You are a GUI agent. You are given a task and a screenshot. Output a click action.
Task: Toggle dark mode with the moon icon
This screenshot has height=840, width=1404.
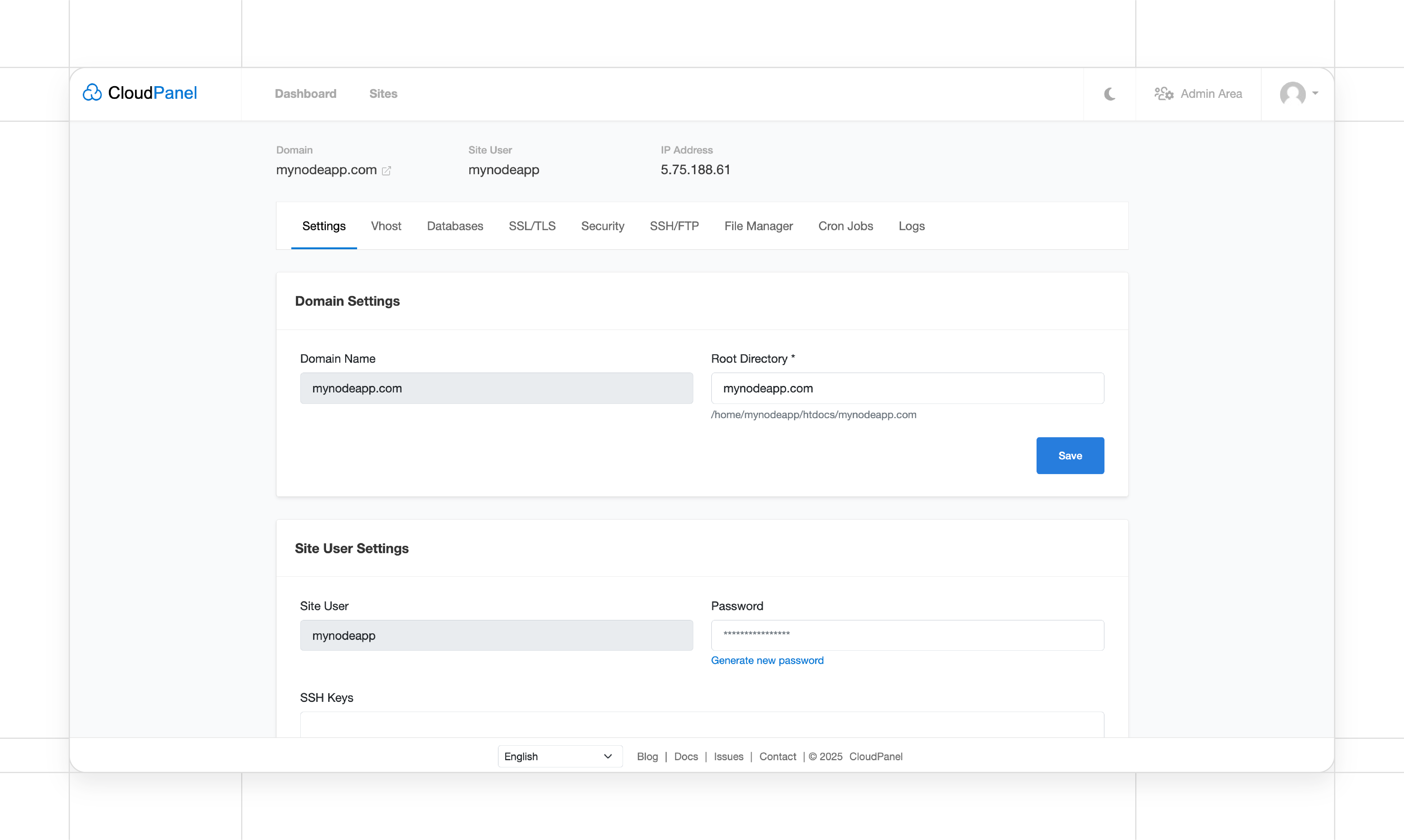tap(1110, 94)
